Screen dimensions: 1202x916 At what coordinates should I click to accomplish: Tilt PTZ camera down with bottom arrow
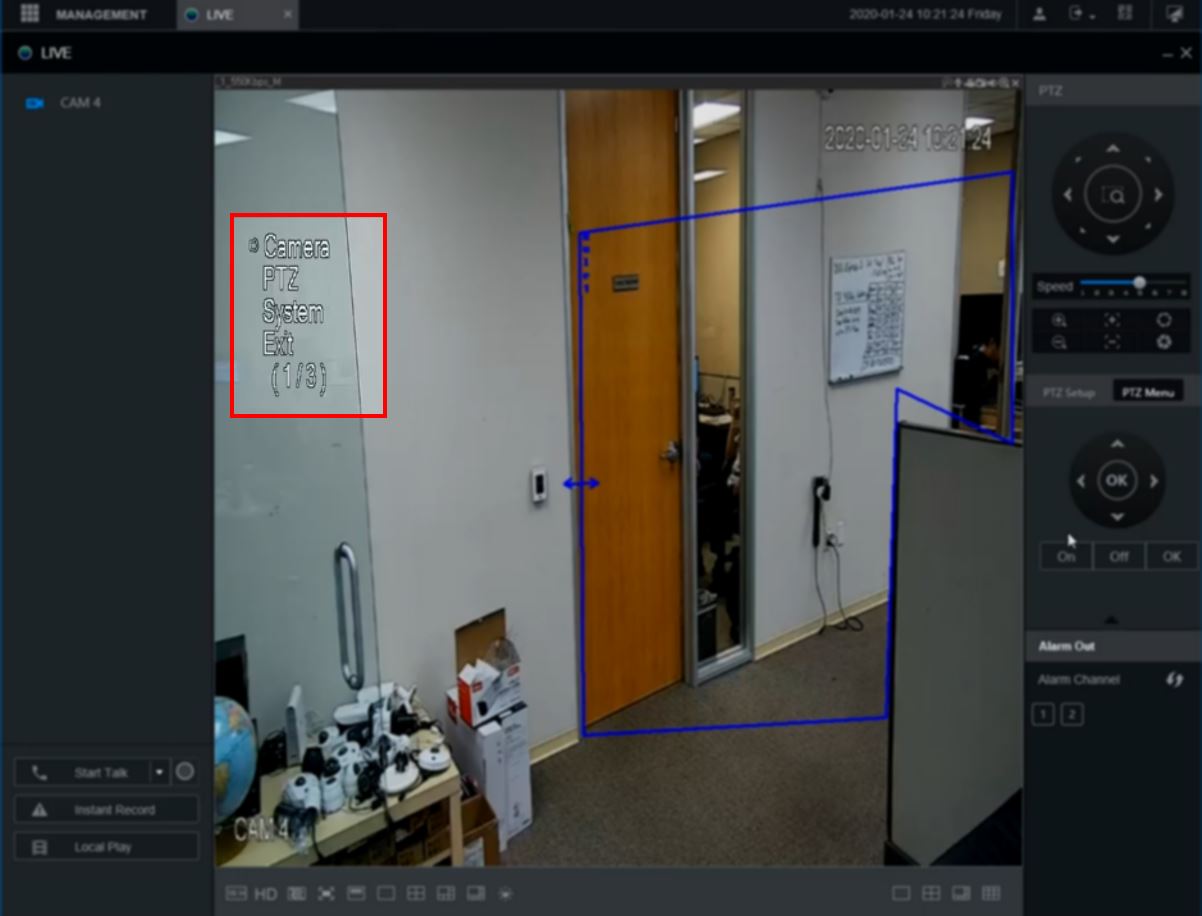1113,241
